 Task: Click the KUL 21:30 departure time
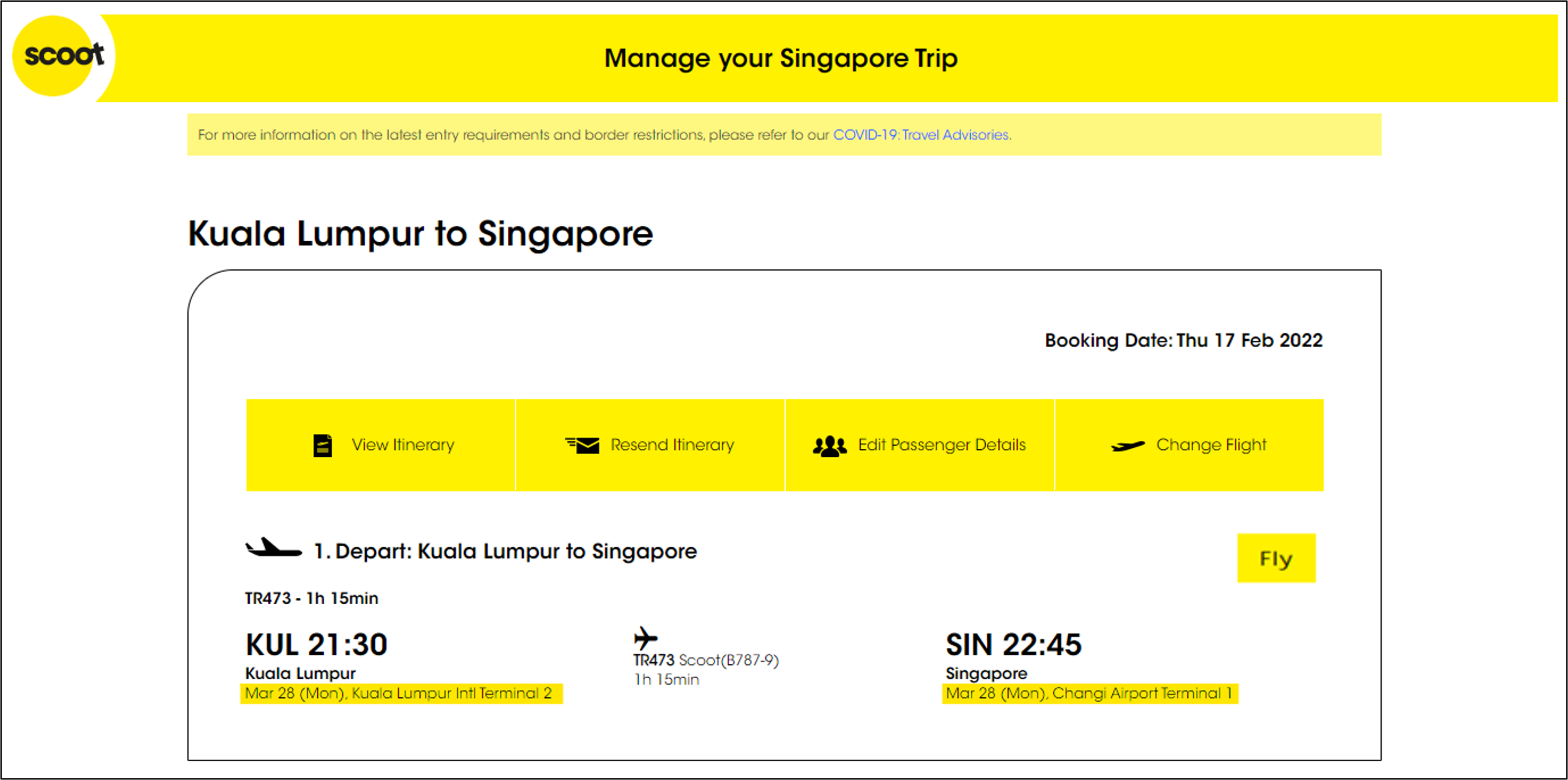317,643
